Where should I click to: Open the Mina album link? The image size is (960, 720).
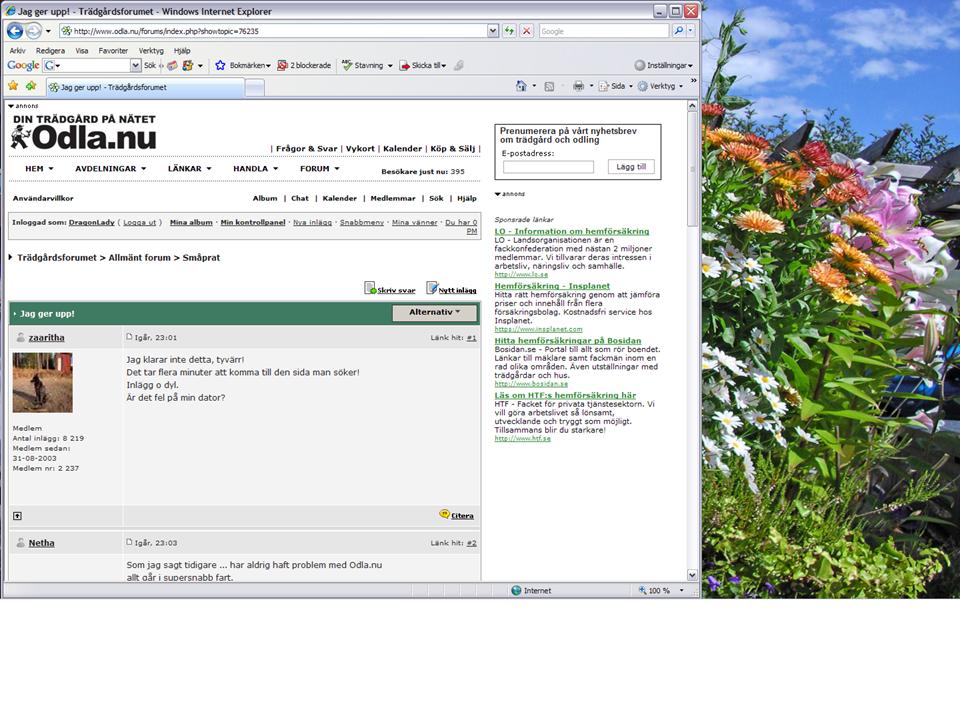coord(191,222)
